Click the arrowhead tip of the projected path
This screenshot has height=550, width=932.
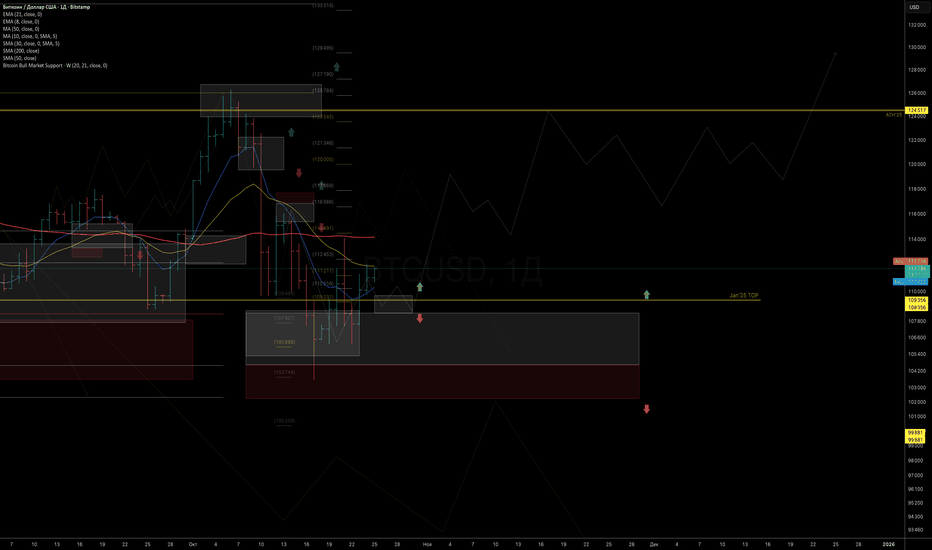coord(835,53)
